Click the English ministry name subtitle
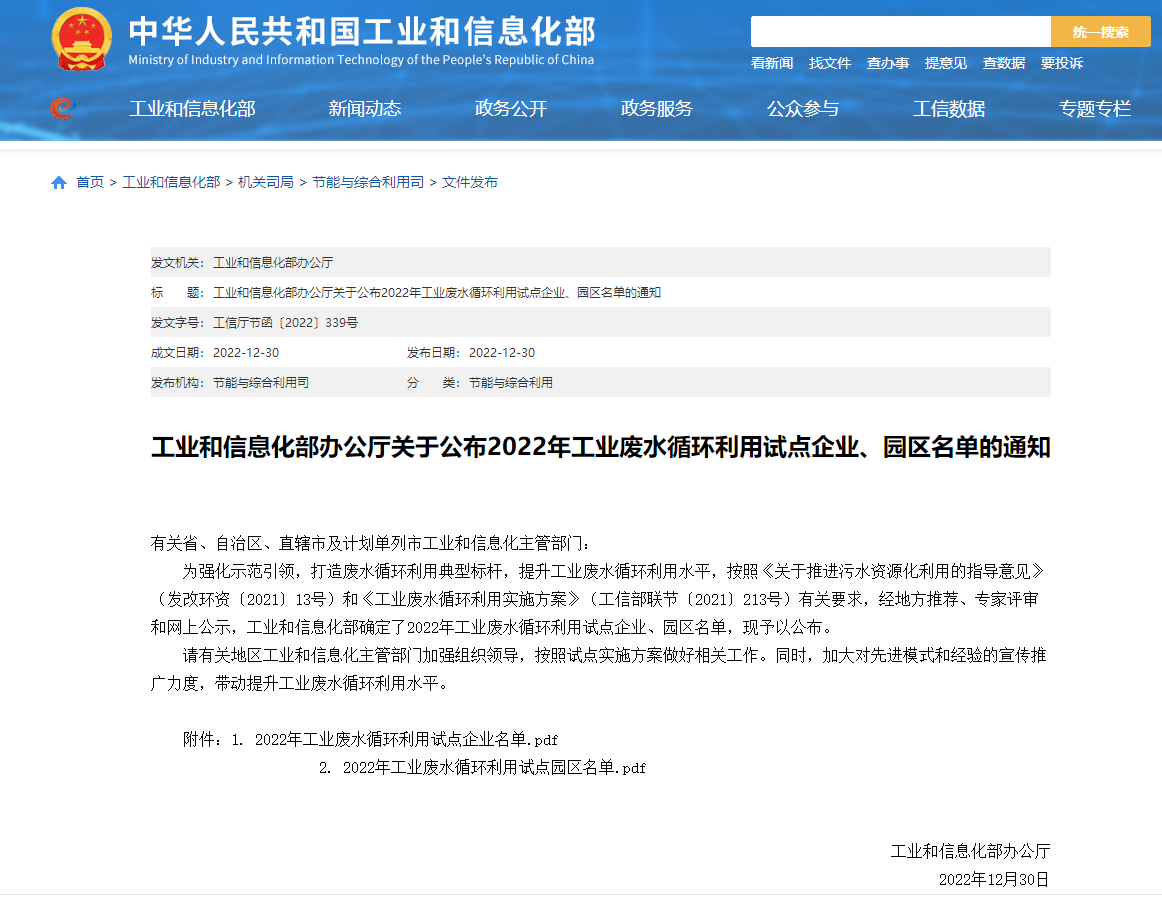The height and width of the screenshot is (902, 1162). pyautogui.click(x=361, y=60)
